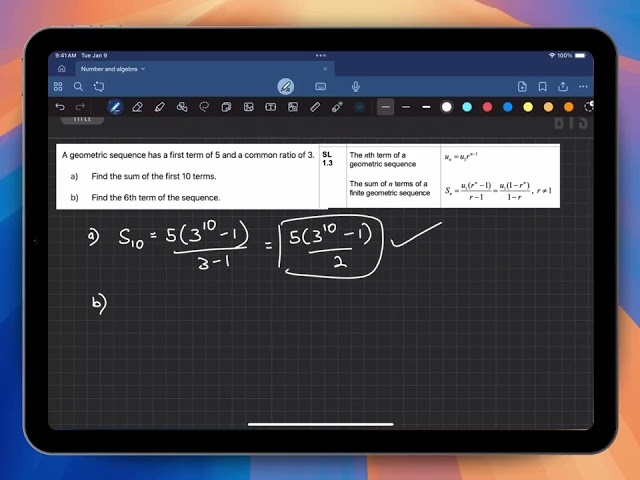Choose the thickest stroke width

426,107
